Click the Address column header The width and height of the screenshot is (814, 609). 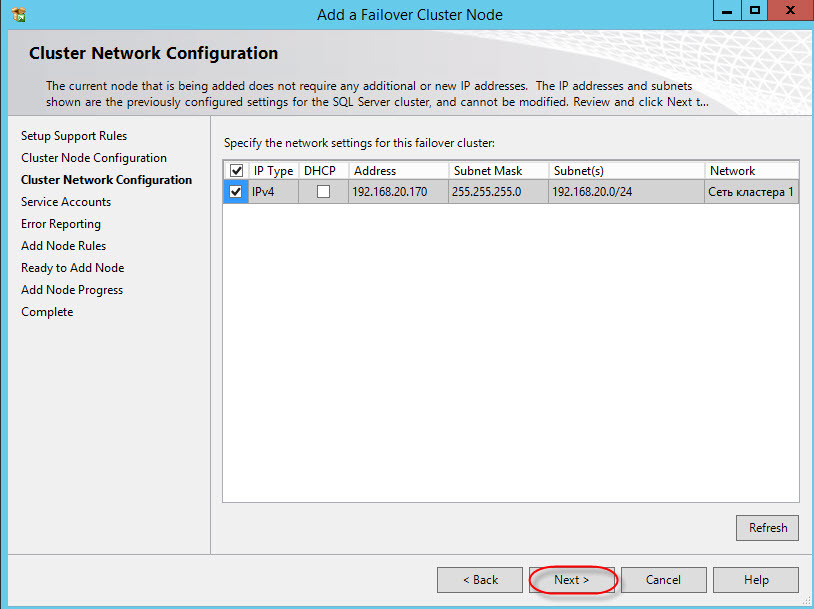pos(375,171)
